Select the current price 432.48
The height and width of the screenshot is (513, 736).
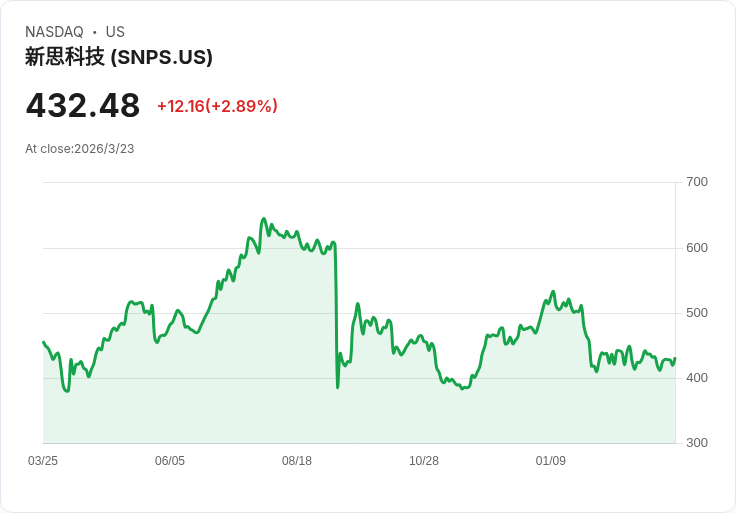pyautogui.click(x=83, y=105)
